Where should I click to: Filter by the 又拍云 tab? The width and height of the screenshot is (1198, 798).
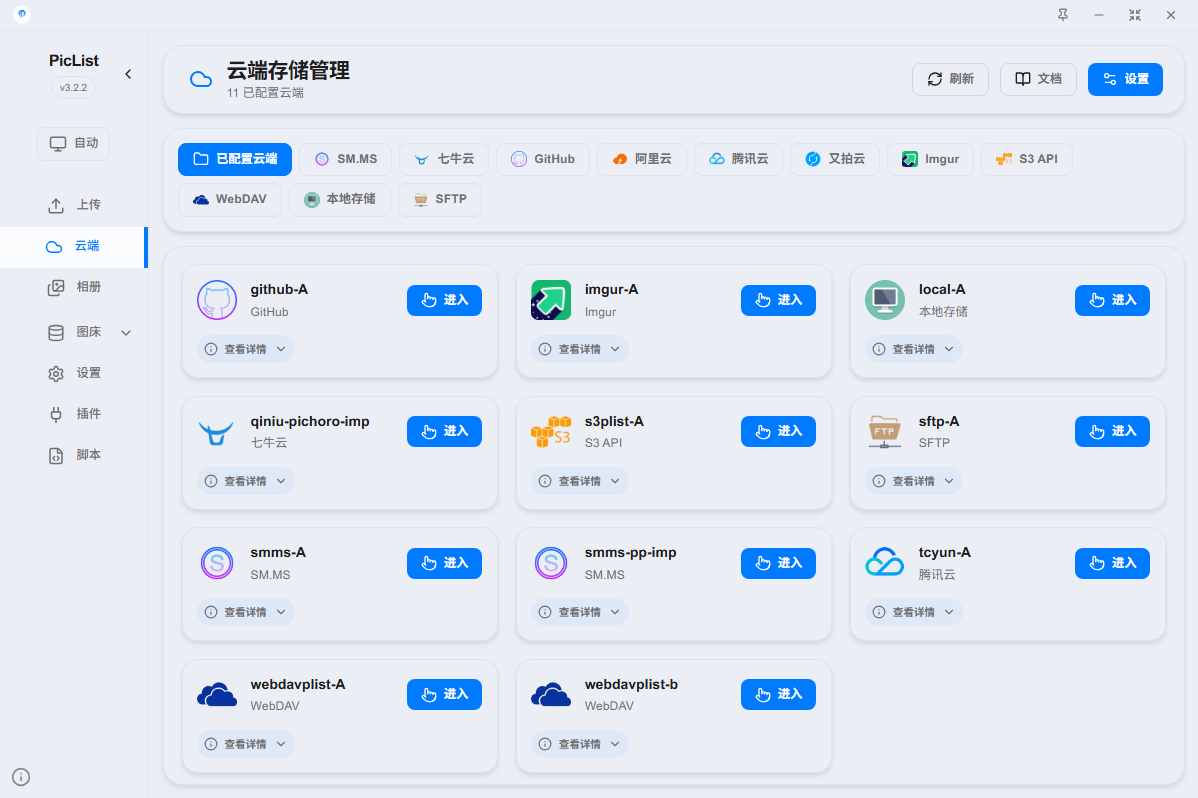coord(835,159)
